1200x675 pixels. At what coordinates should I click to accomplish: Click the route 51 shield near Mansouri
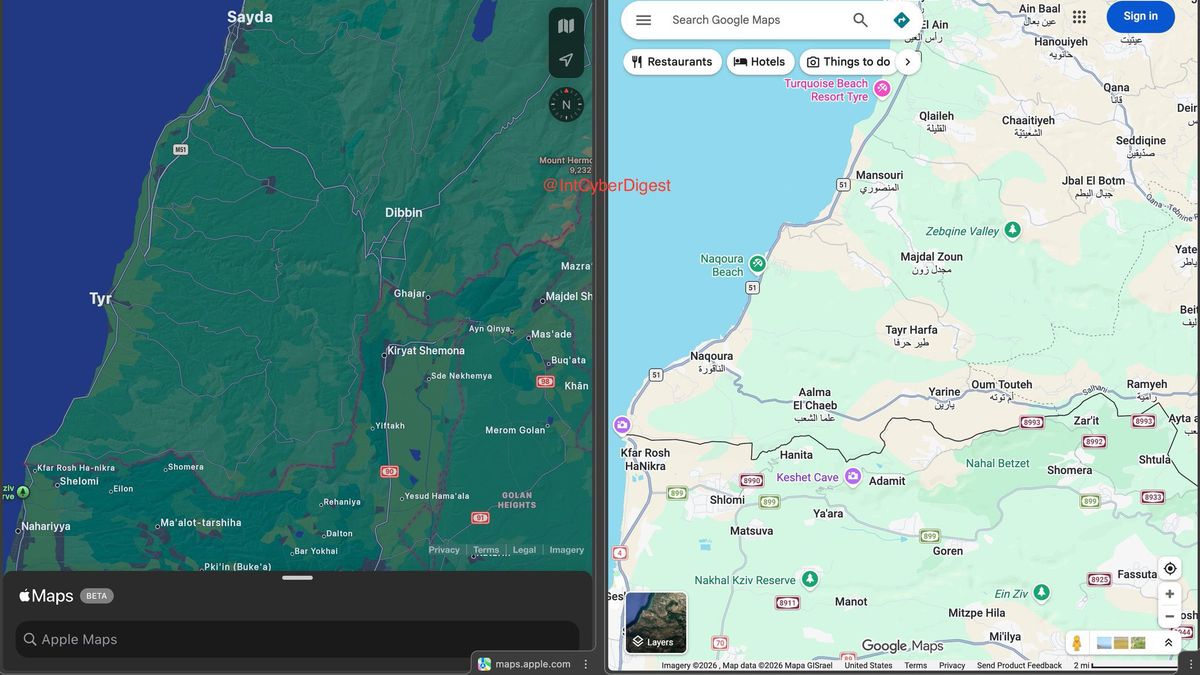pos(843,185)
